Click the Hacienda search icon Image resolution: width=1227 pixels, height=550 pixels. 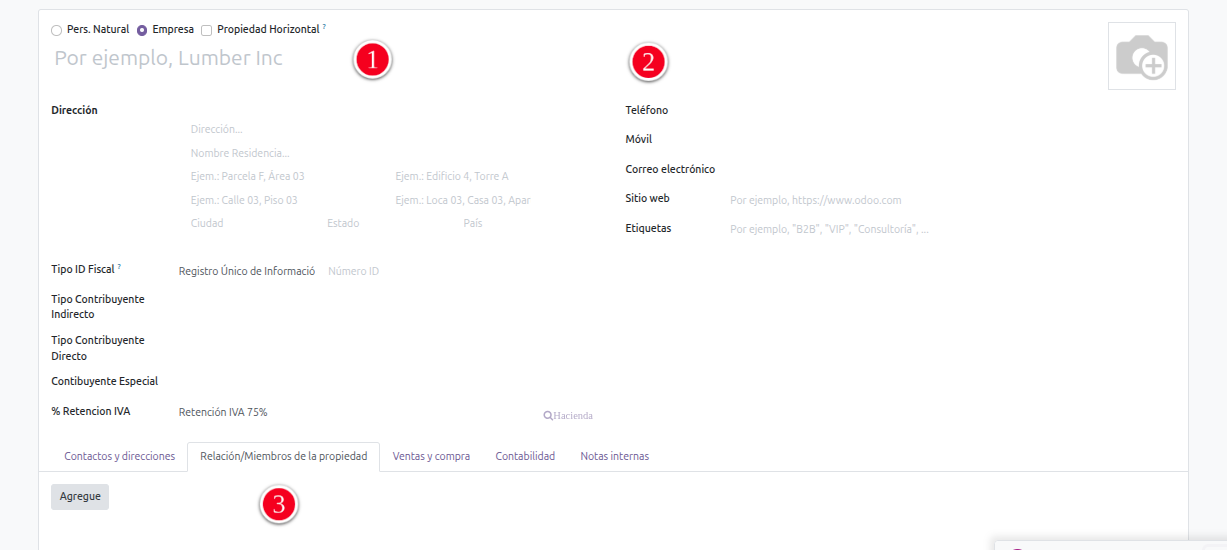pyautogui.click(x=548, y=416)
